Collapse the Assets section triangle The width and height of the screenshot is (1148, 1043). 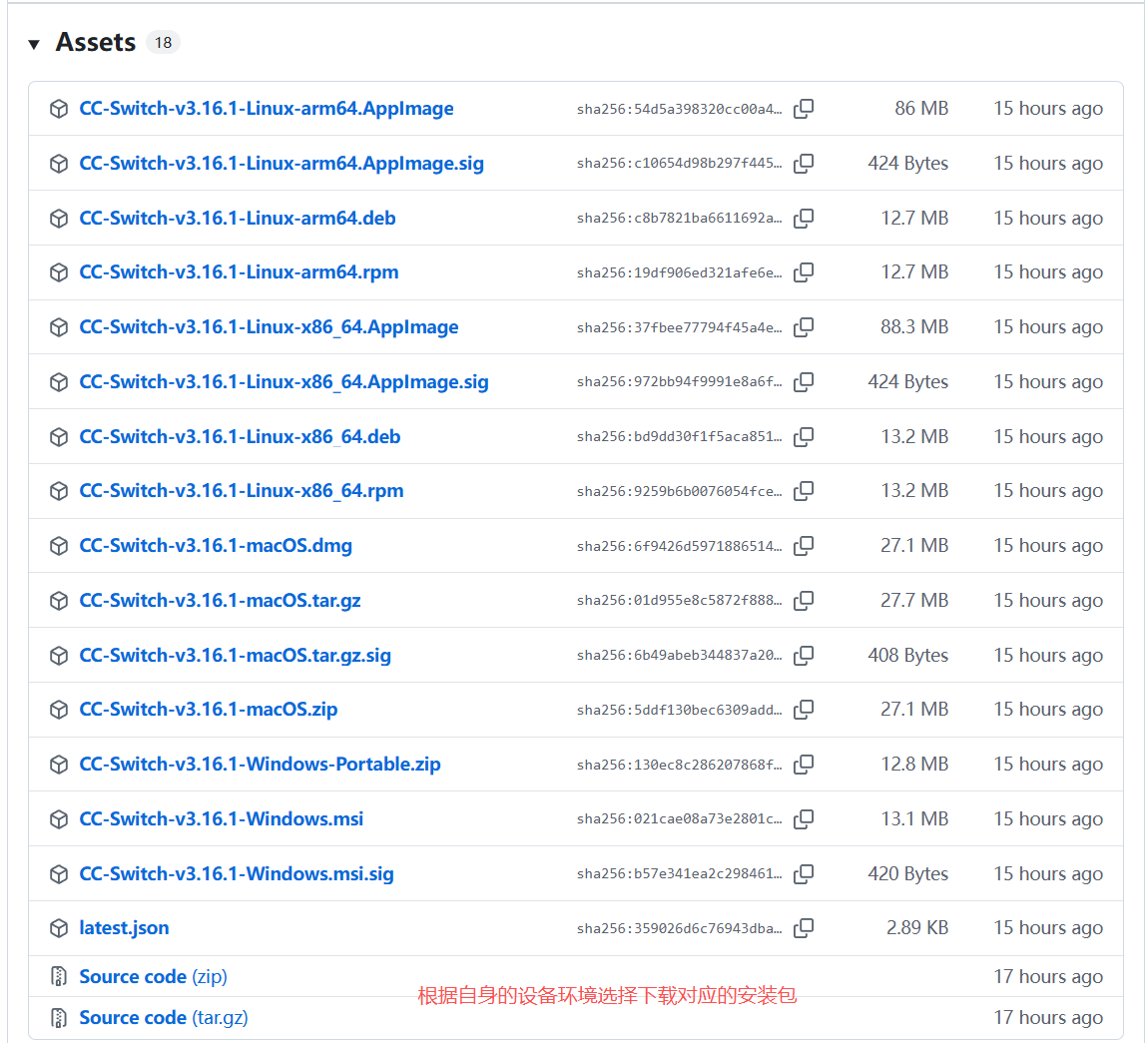(x=34, y=45)
